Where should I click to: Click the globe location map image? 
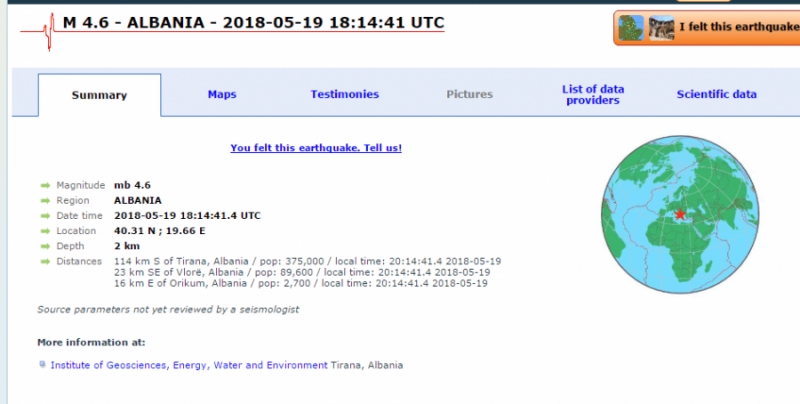tap(680, 214)
